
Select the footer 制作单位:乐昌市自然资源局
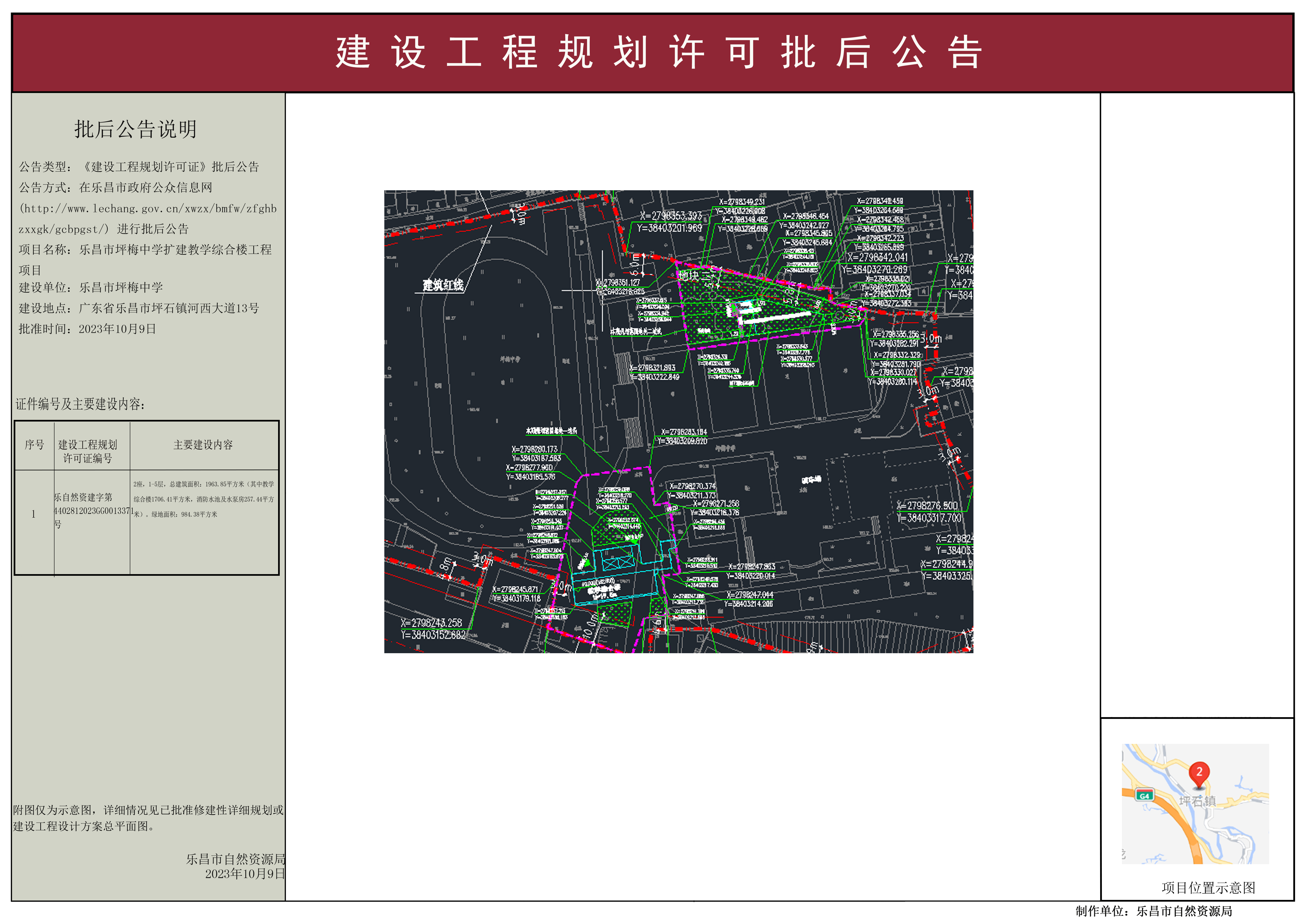(x=1154, y=912)
